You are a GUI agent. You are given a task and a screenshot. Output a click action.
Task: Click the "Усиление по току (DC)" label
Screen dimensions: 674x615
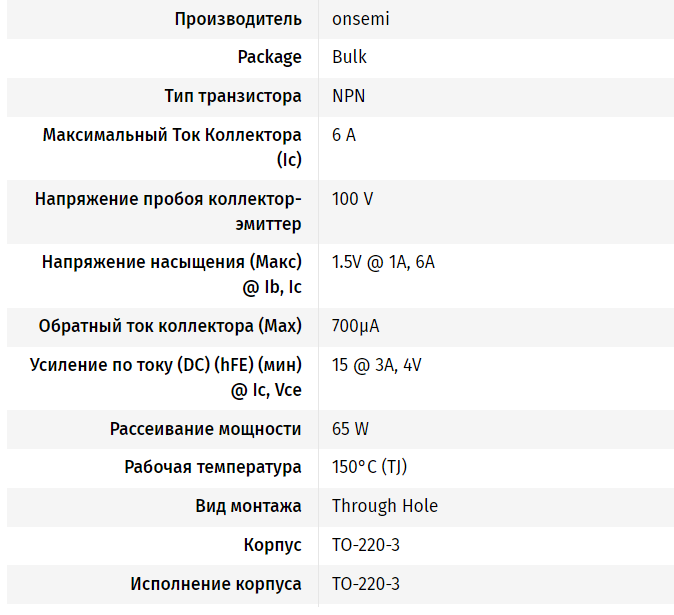pyautogui.click(x=167, y=365)
